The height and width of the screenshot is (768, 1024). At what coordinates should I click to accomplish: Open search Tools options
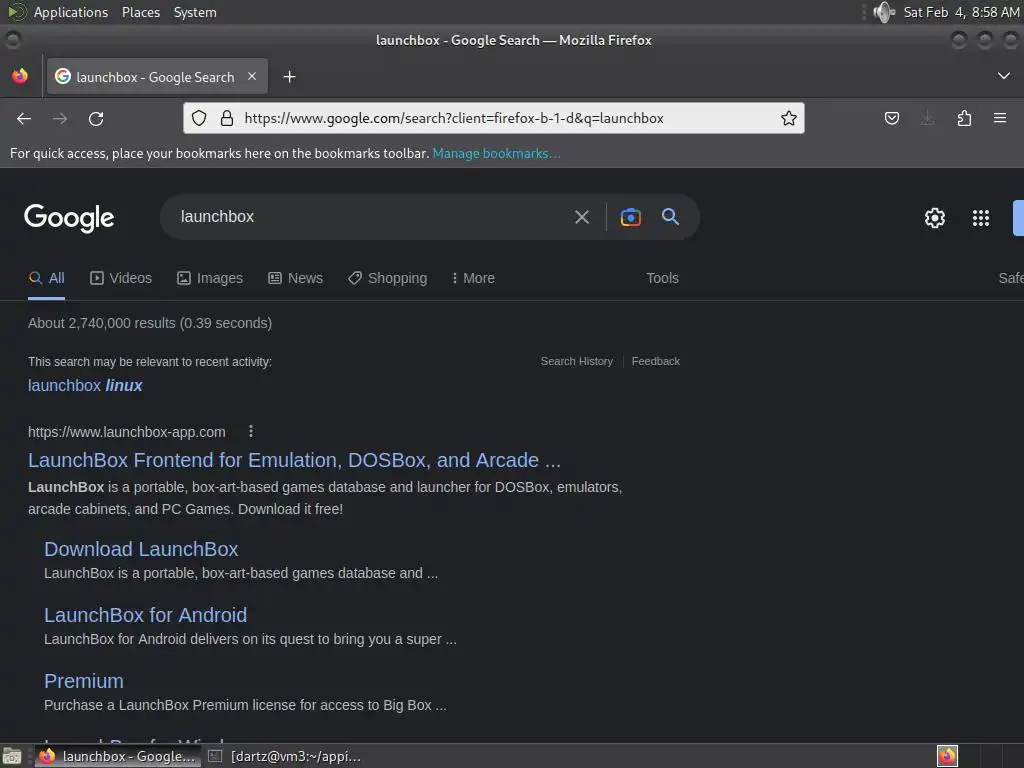(662, 278)
